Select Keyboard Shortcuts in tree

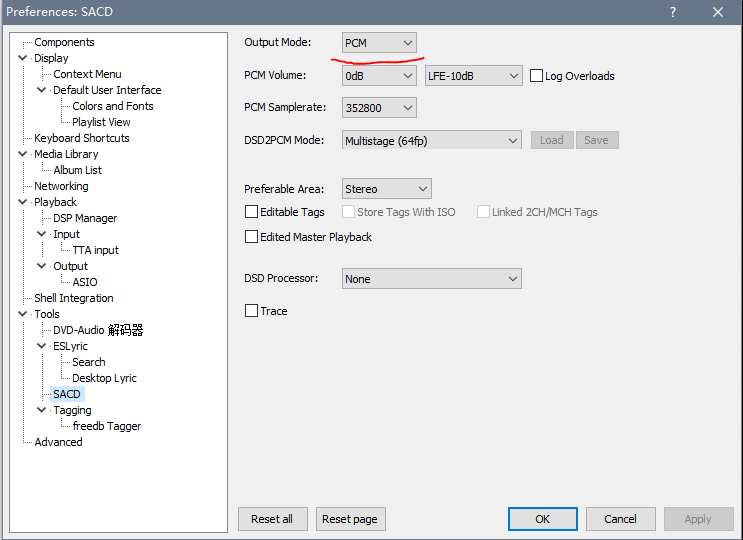pyautogui.click(x=81, y=138)
